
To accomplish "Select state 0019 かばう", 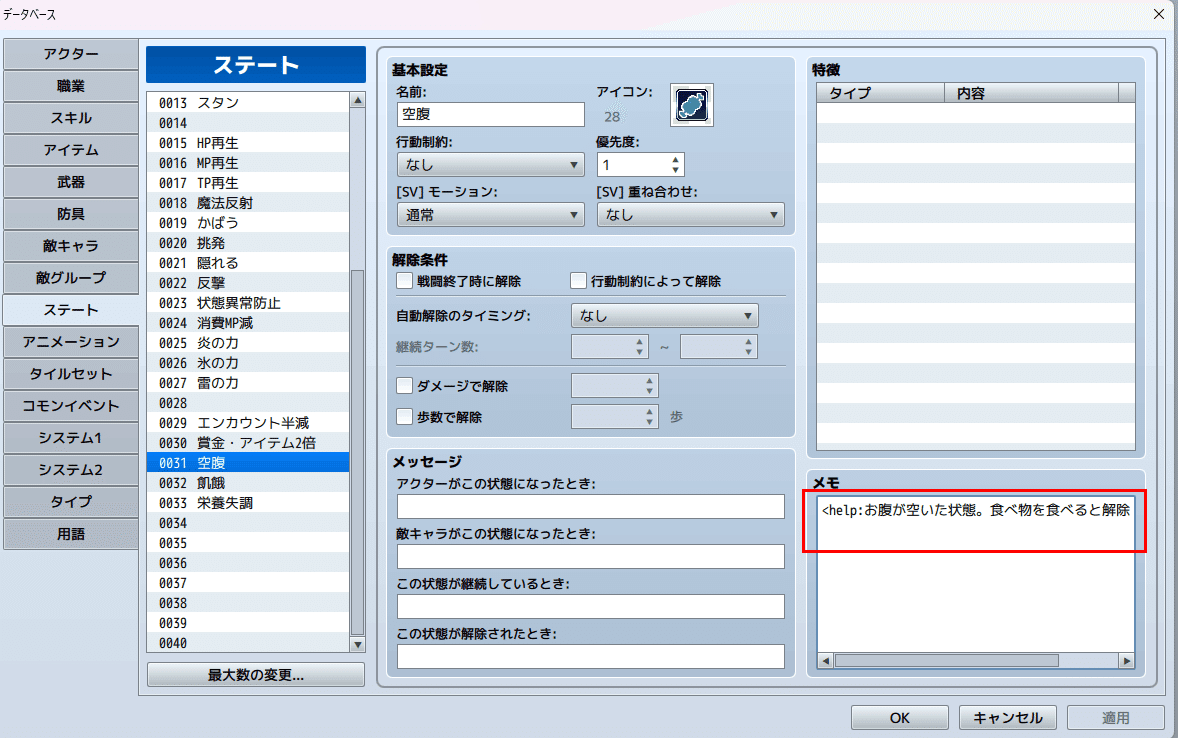I will coord(248,223).
